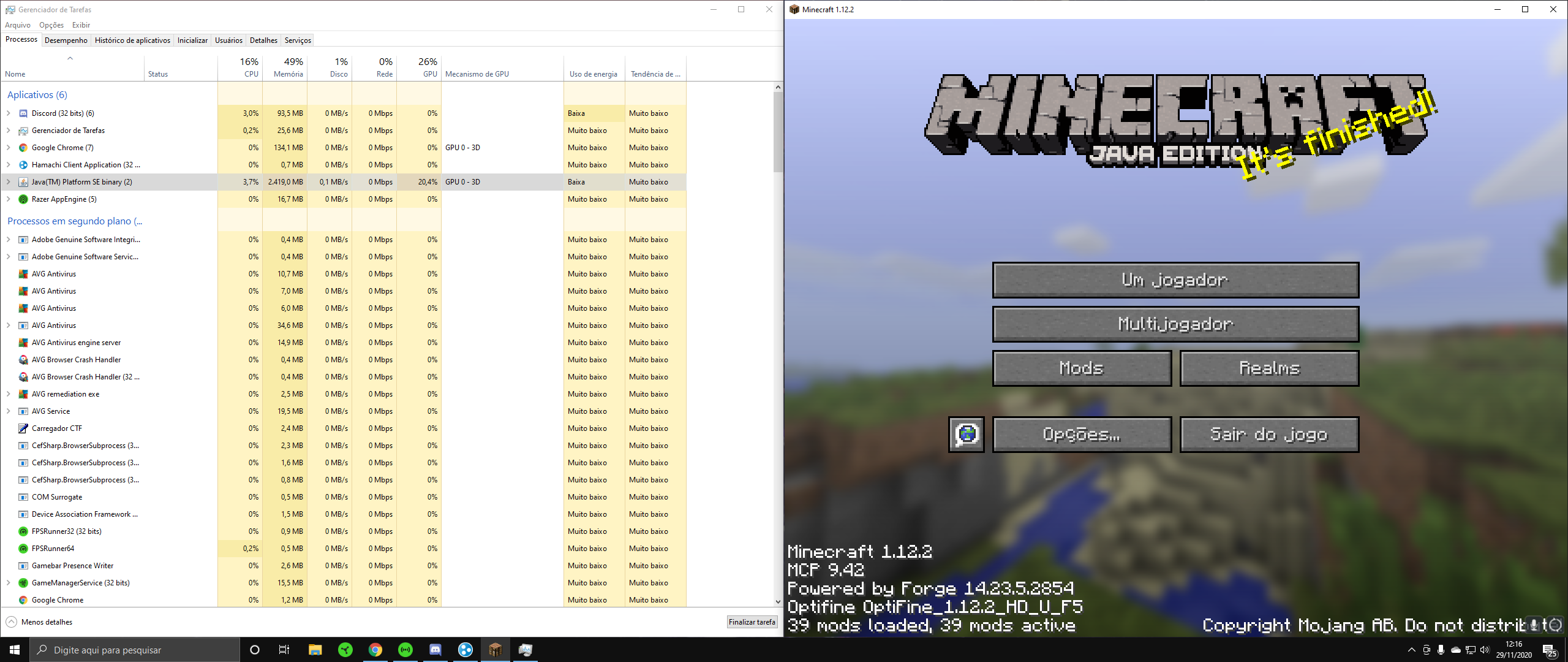Open Discord from the taskbar
The image size is (1568, 662).
[435, 650]
